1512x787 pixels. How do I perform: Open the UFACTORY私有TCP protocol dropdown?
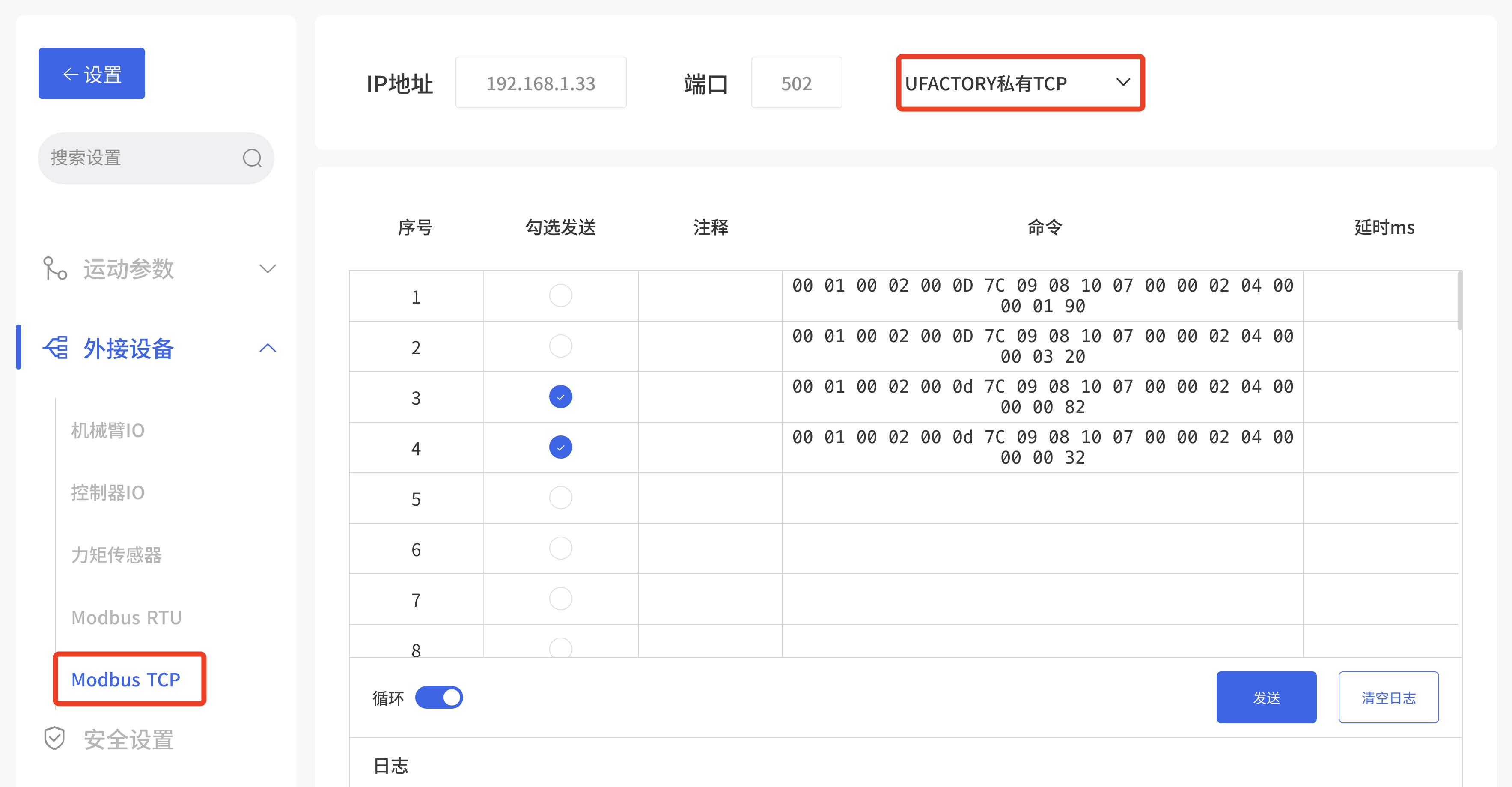pyautogui.click(x=1020, y=83)
